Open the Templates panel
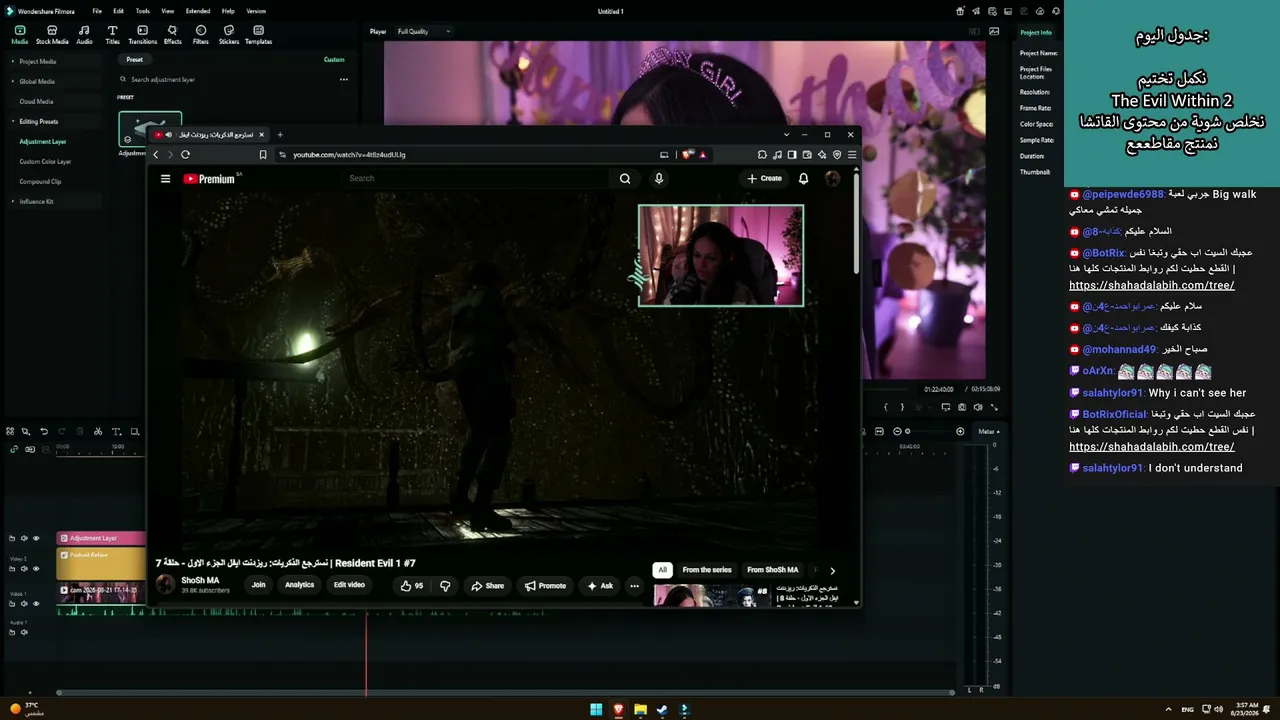The image size is (1280, 720). click(258, 35)
